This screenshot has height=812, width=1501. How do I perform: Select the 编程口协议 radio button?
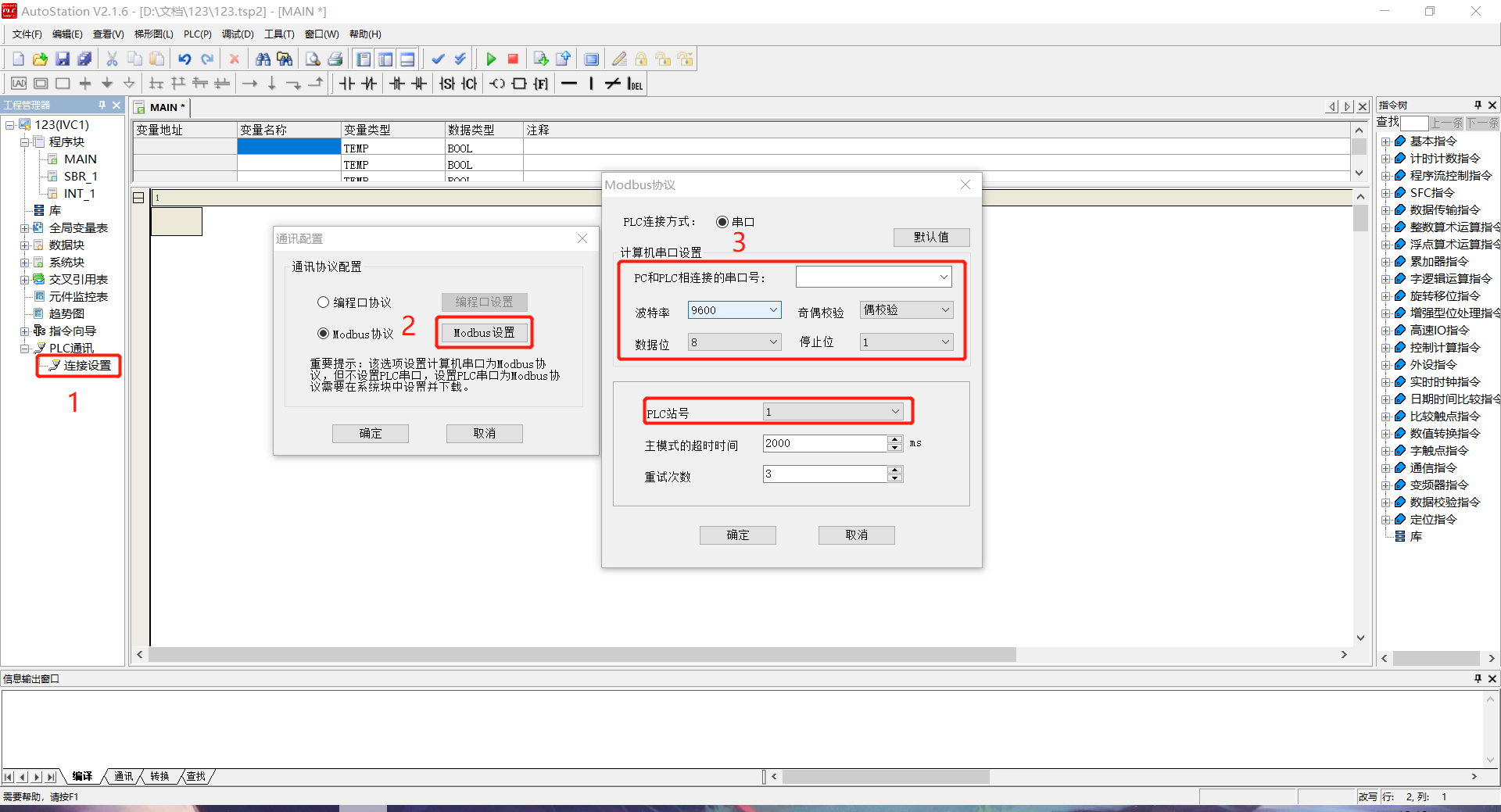(323, 302)
